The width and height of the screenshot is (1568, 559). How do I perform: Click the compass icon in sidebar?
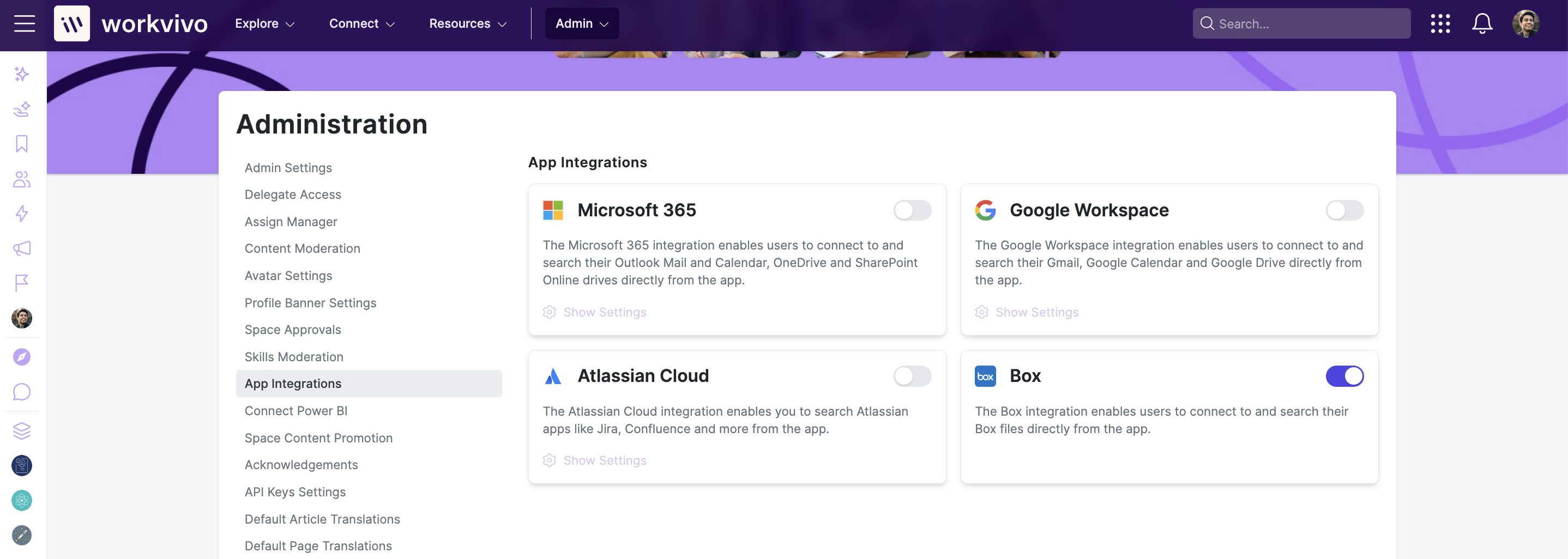(22, 357)
